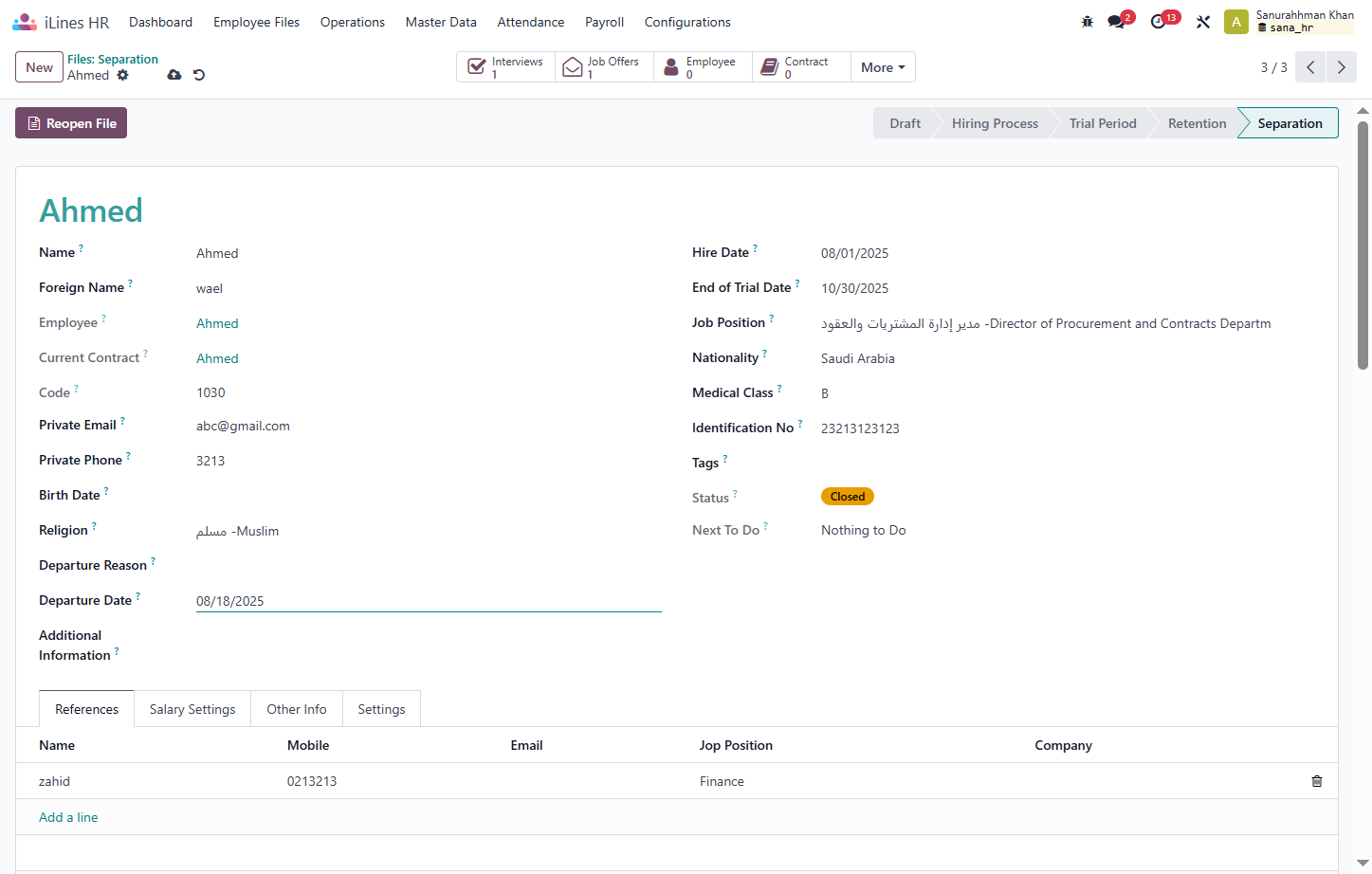
Task: Open the Operations menu
Action: coord(353,22)
